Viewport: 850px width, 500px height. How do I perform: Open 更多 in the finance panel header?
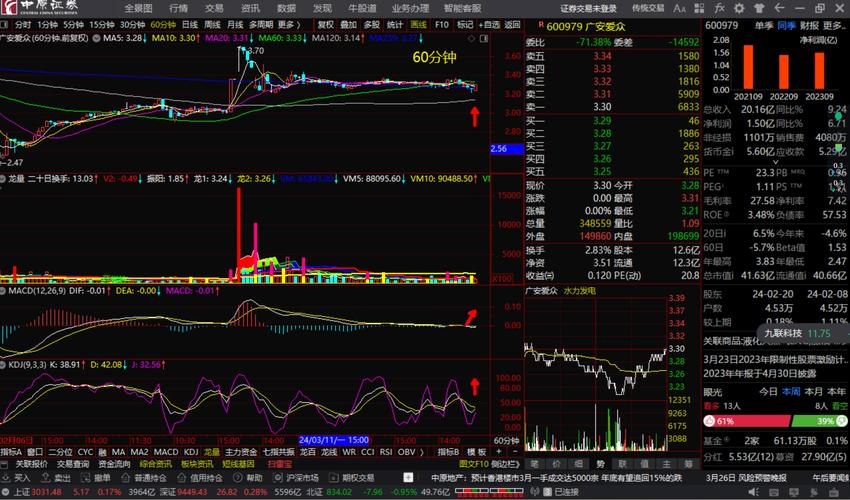(x=834, y=25)
